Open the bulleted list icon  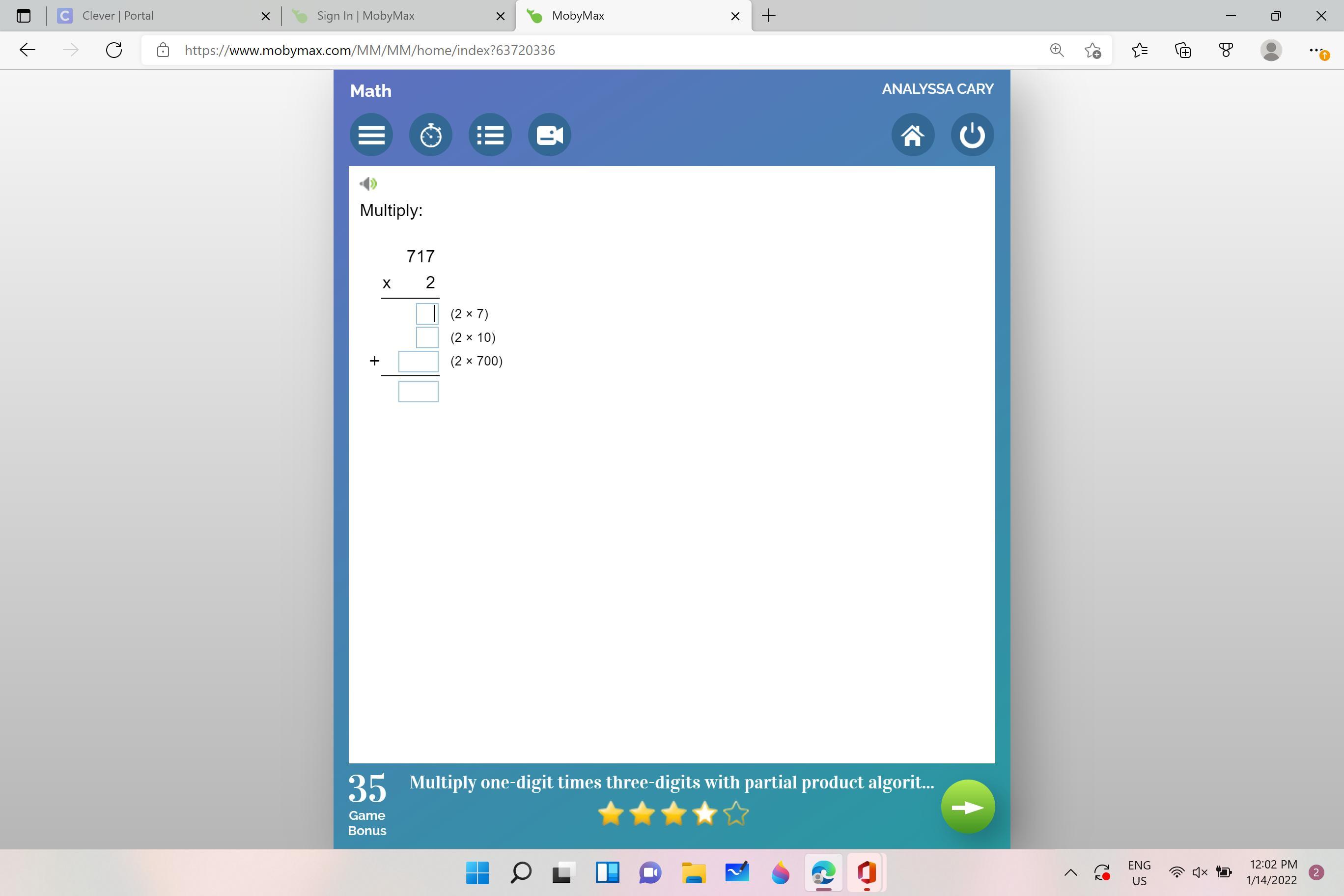click(490, 135)
